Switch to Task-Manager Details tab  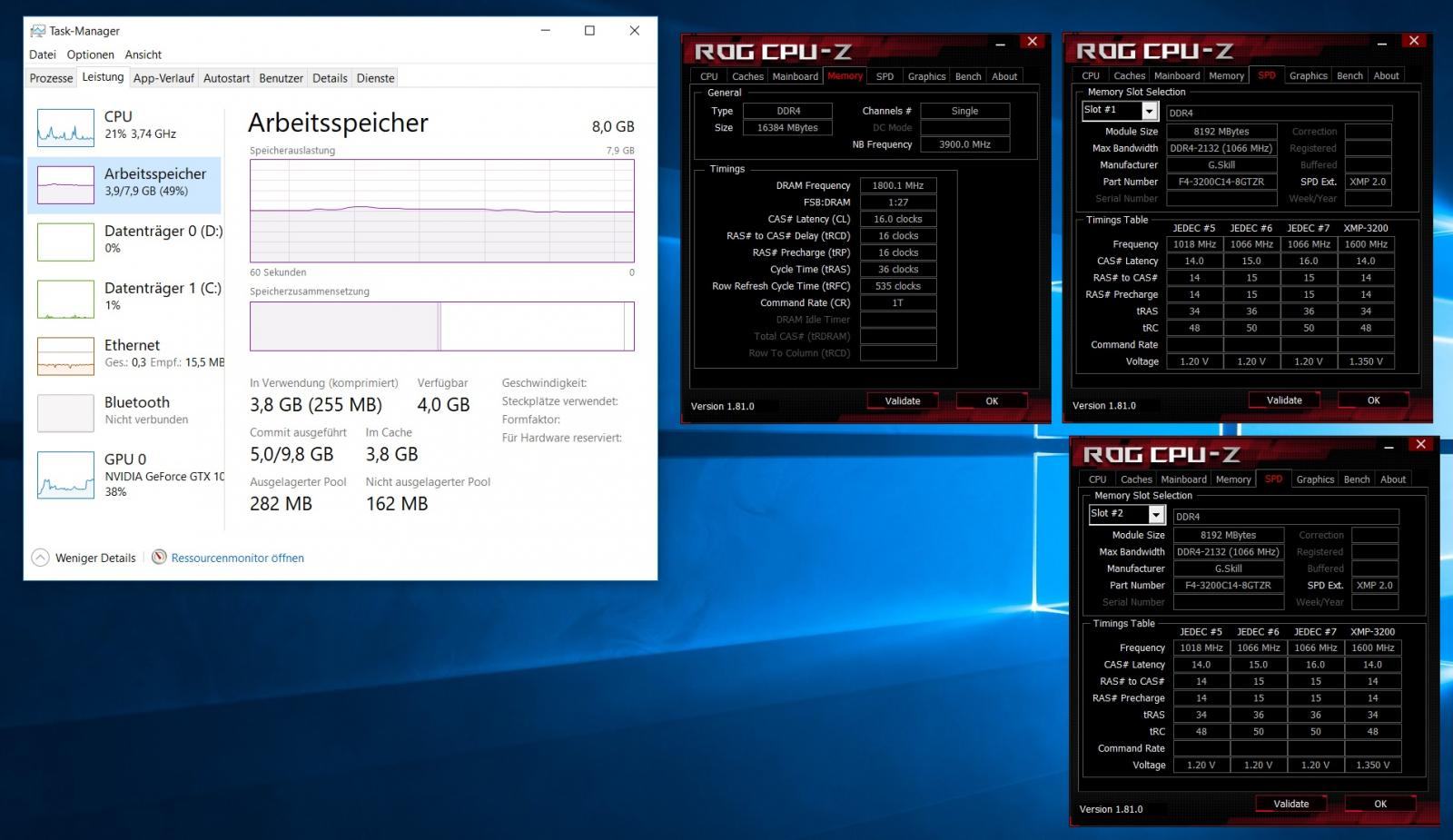pyautogui.click(x=330, y=78)
